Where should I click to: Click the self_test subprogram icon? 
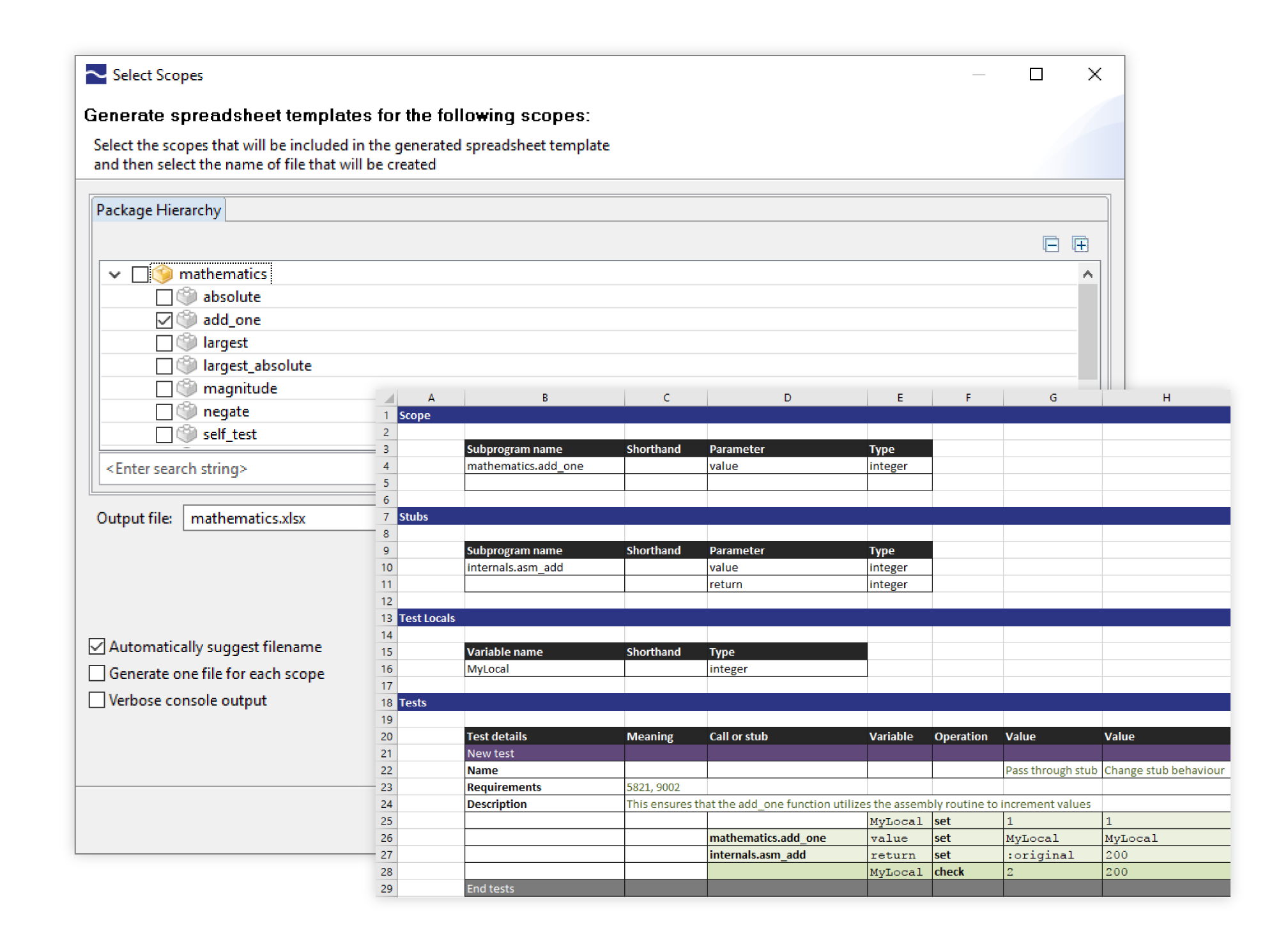[x=187, y=434]
